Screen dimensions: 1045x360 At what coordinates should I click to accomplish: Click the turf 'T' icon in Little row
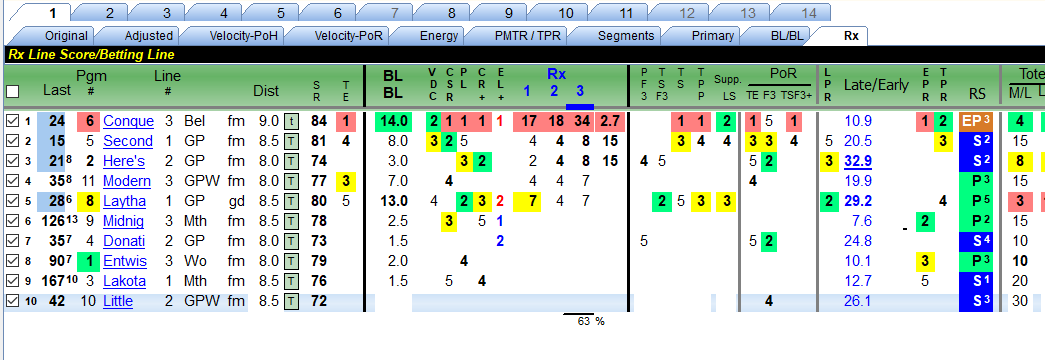(x=291, y=301)
